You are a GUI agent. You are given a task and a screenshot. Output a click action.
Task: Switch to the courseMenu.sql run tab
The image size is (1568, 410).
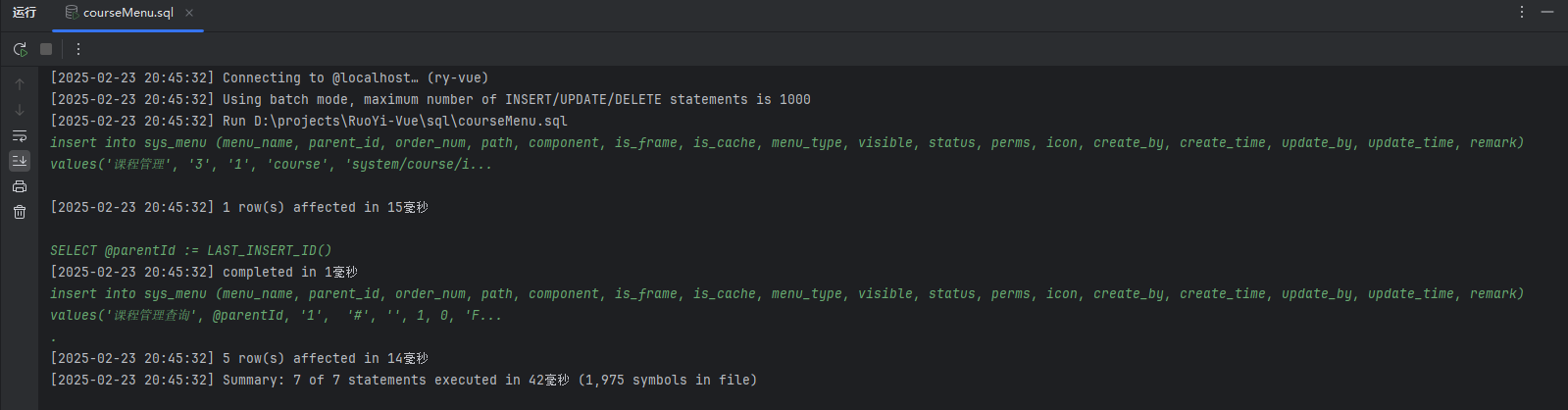[x=127, y=13]
